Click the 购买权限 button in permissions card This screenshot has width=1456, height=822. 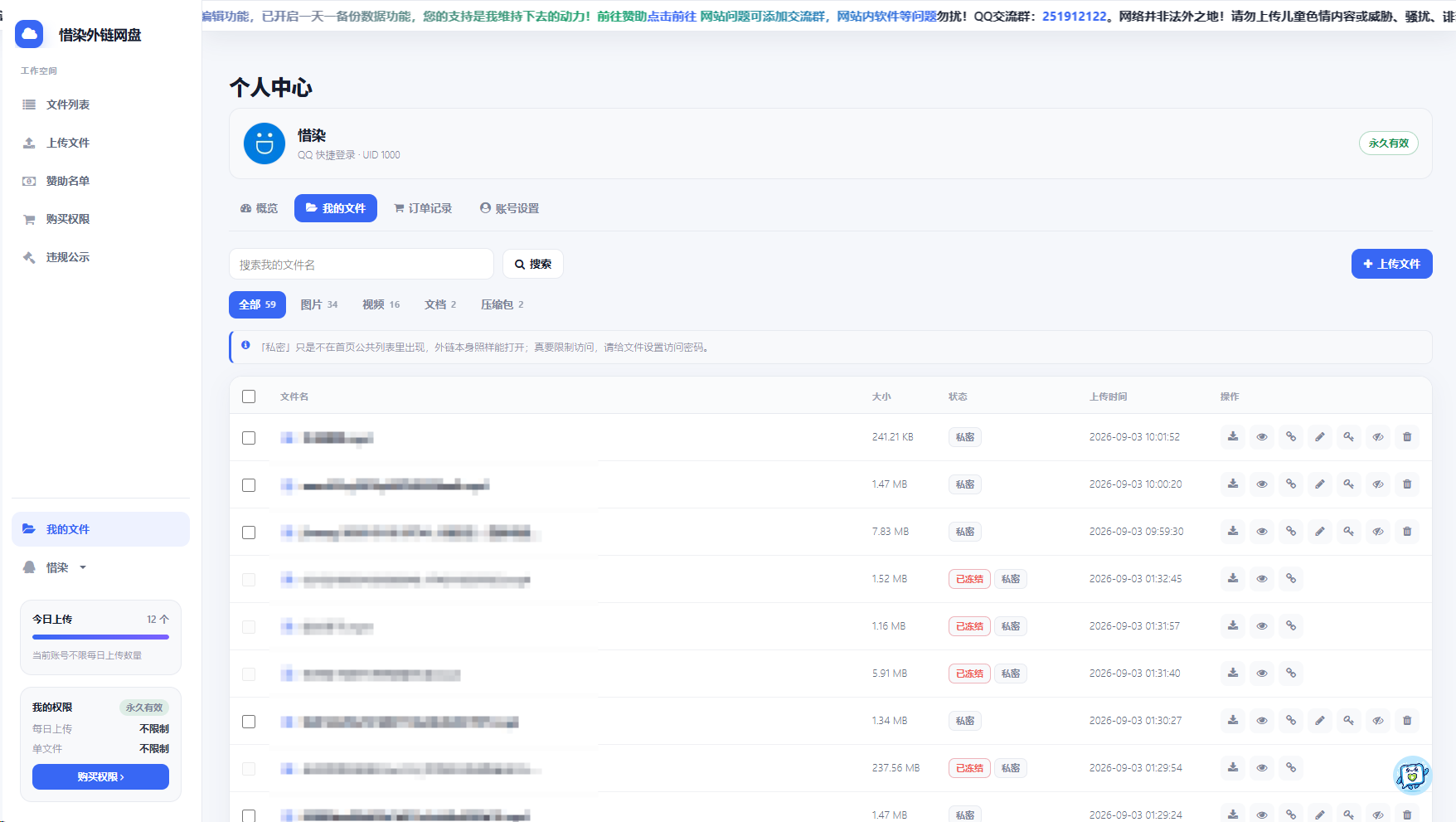(x=100, y=777)
